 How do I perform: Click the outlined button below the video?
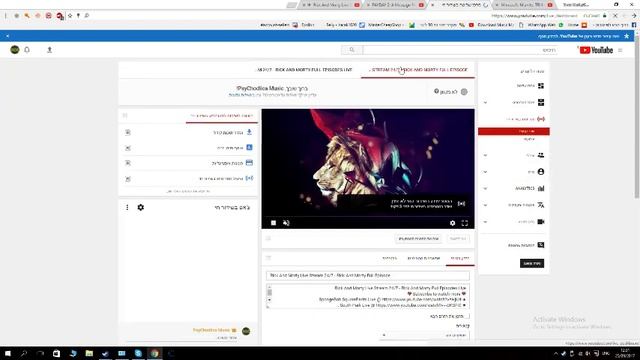tap(418, 239)
